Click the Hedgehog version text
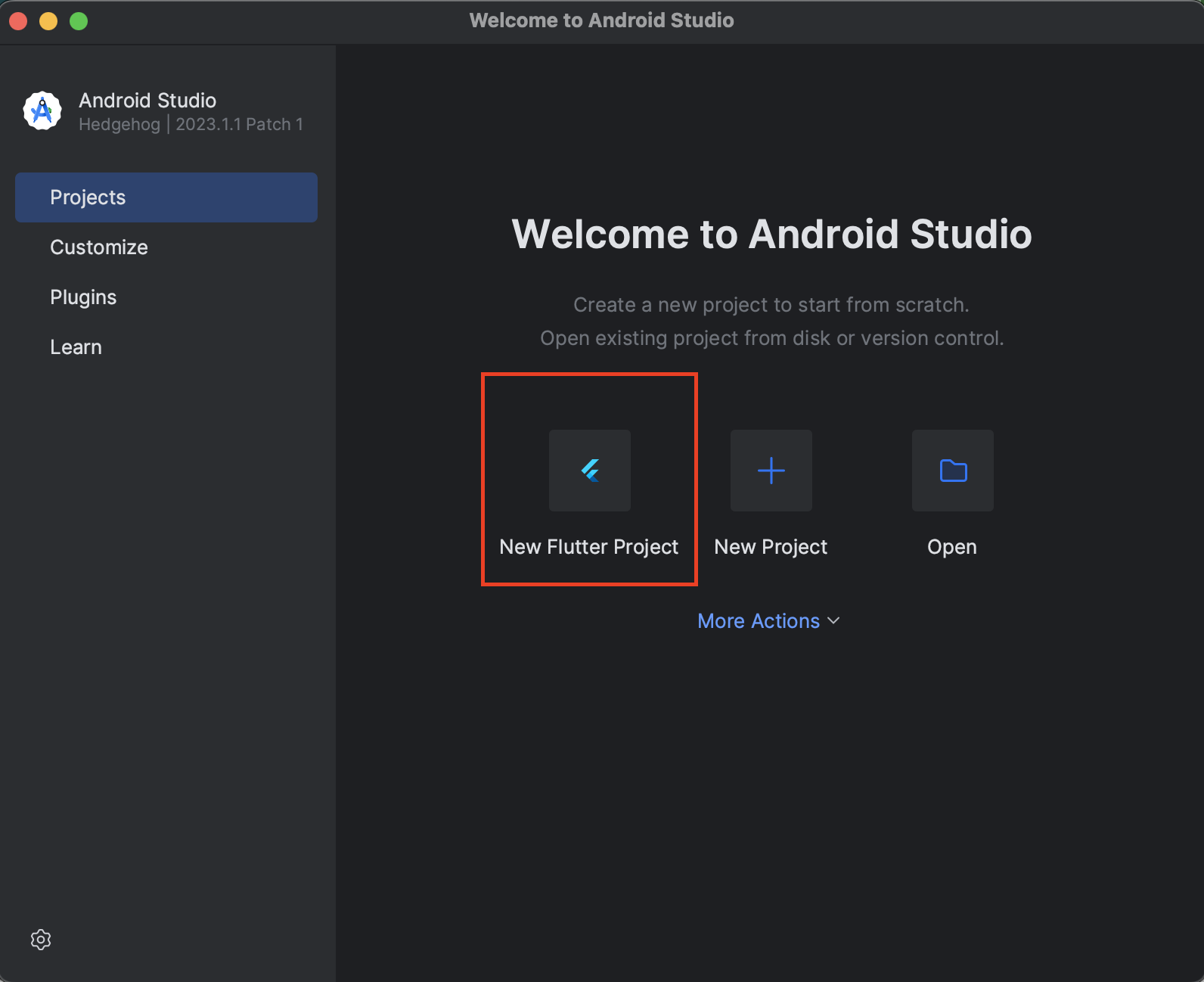This screenshot has height=982, width=1204. [x=191, y=124]
